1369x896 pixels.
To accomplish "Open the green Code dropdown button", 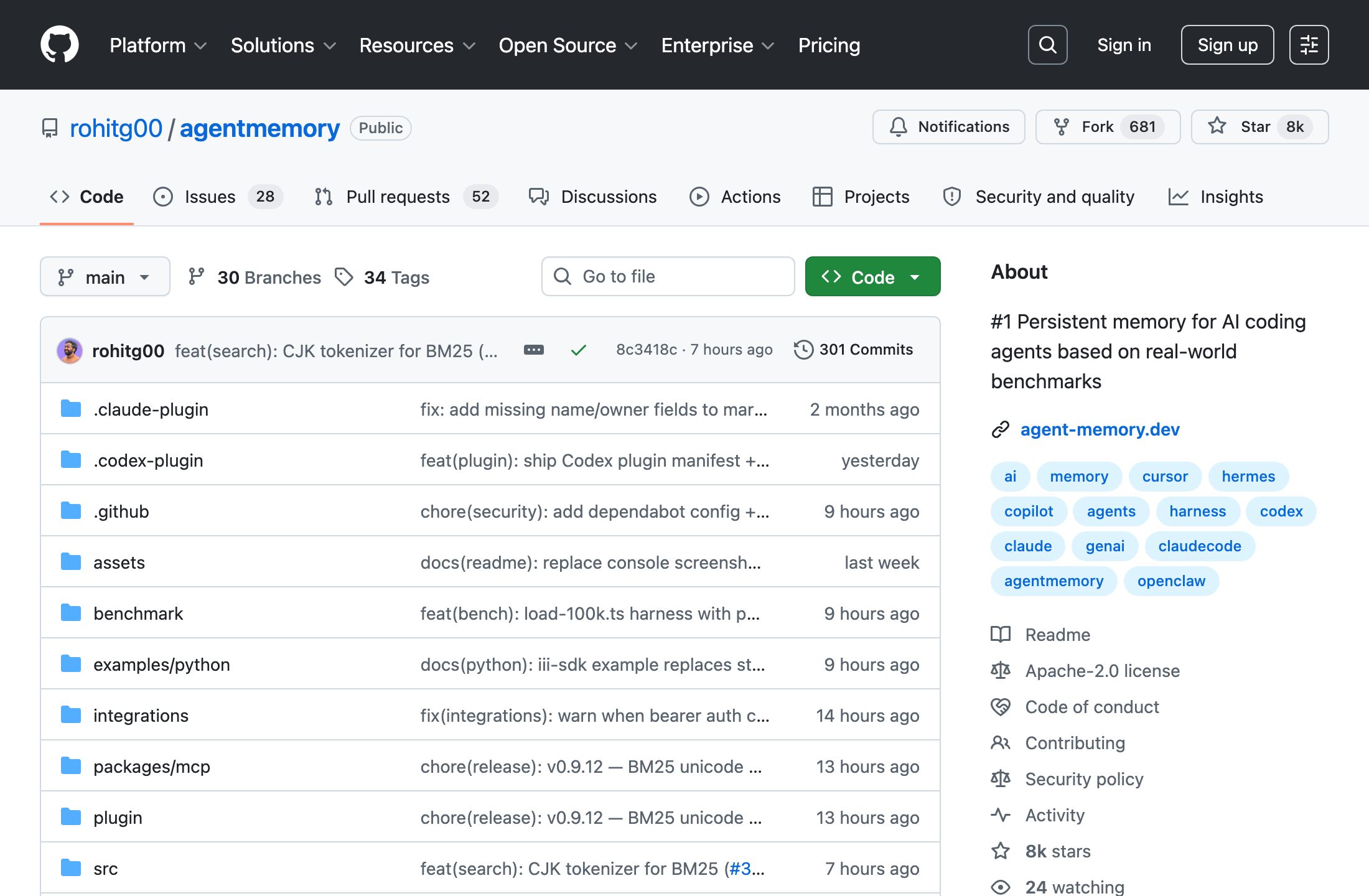I will tap(872, 276).
